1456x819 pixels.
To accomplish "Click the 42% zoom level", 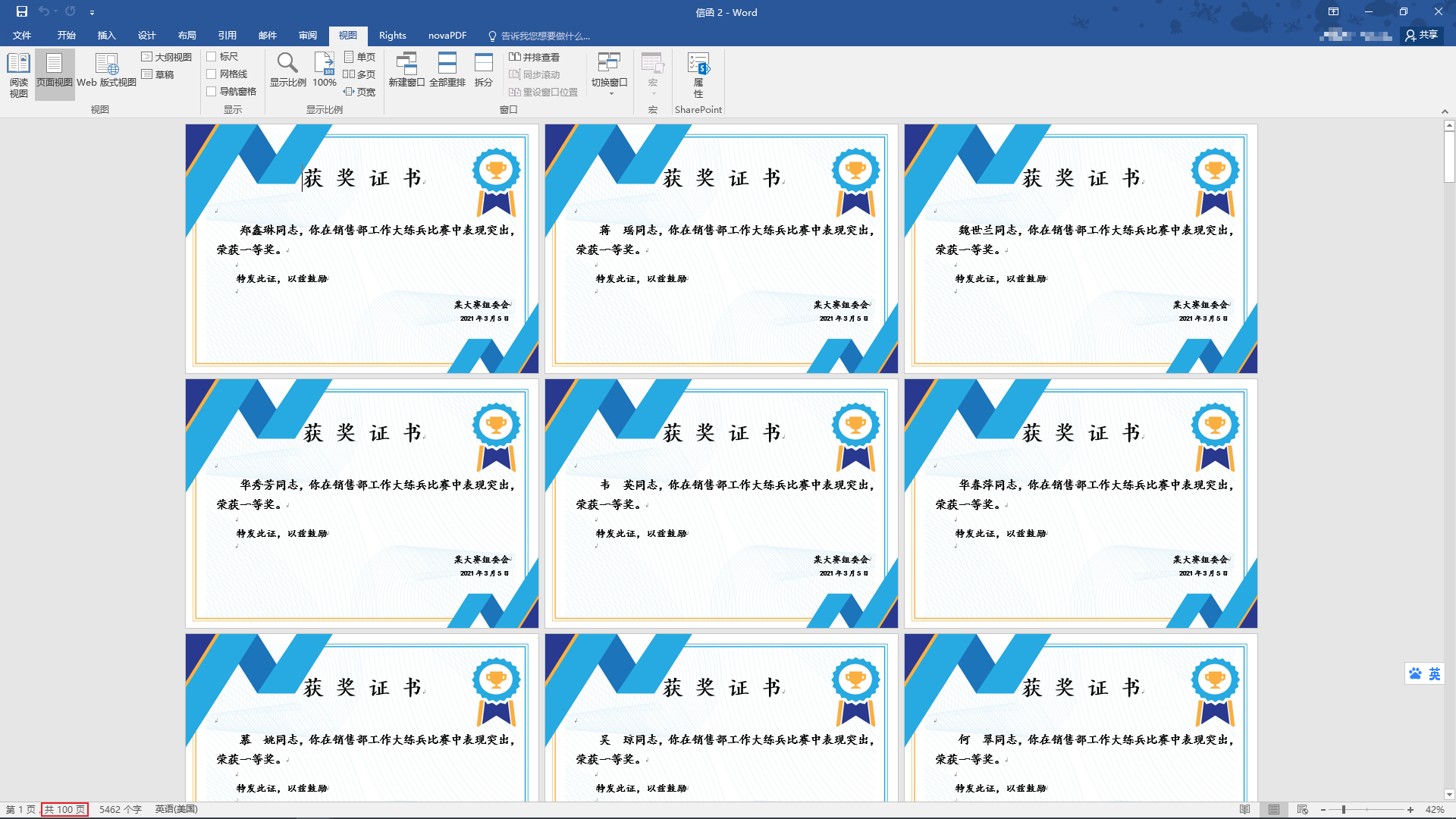I will (1435, 810).
